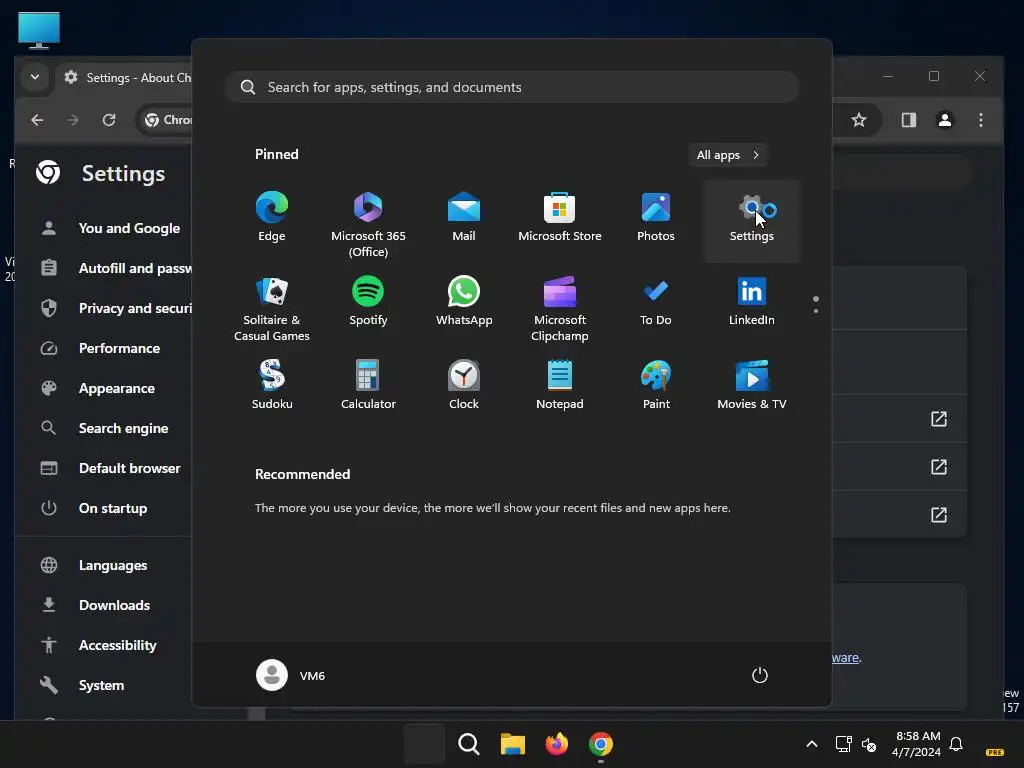1024x768 pixels.
Task: Click the network tray icon
Action: tap(843, 744)
